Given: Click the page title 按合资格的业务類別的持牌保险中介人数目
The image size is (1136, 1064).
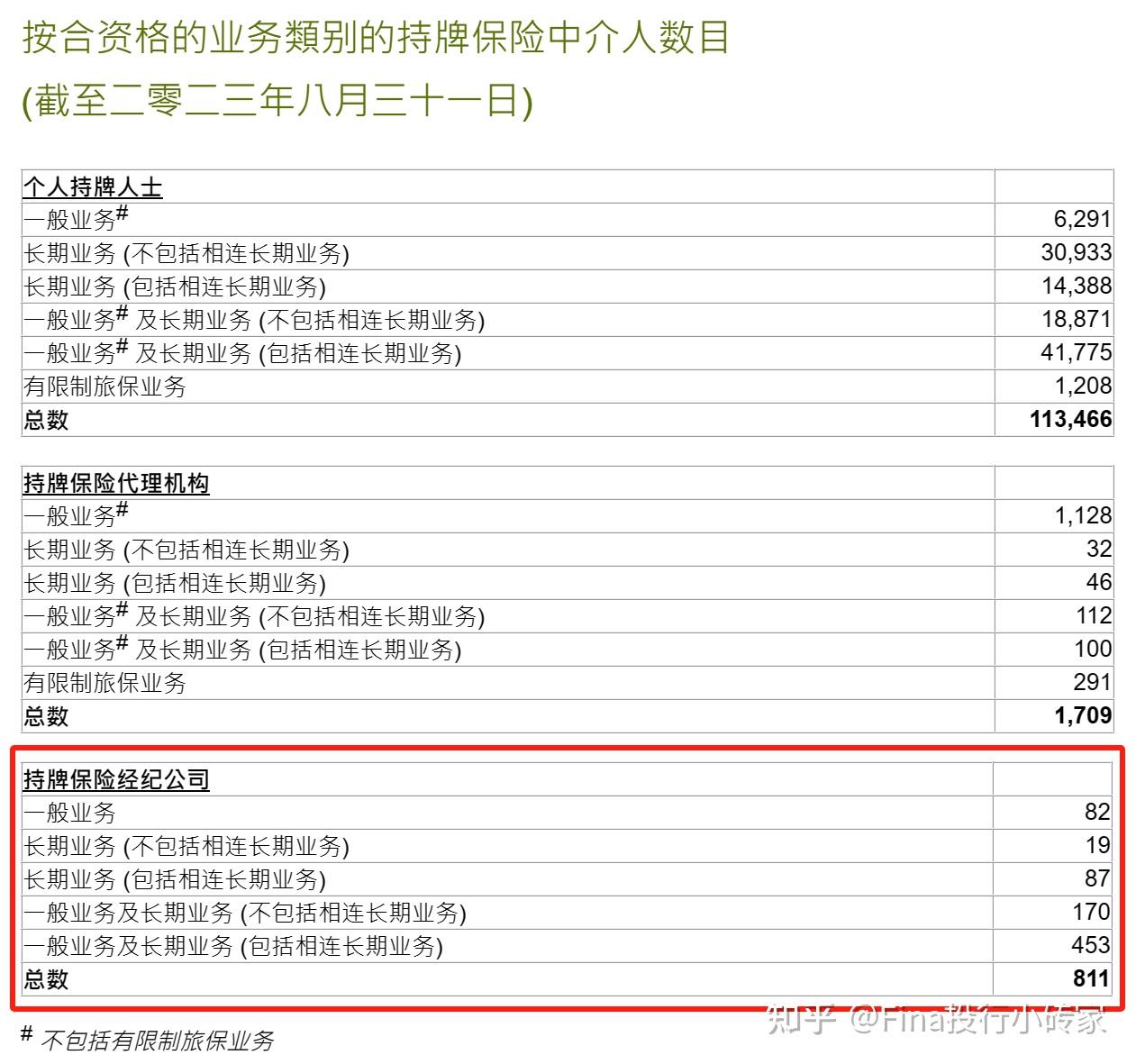Looking at the screenshot, I should pos(378,38).
